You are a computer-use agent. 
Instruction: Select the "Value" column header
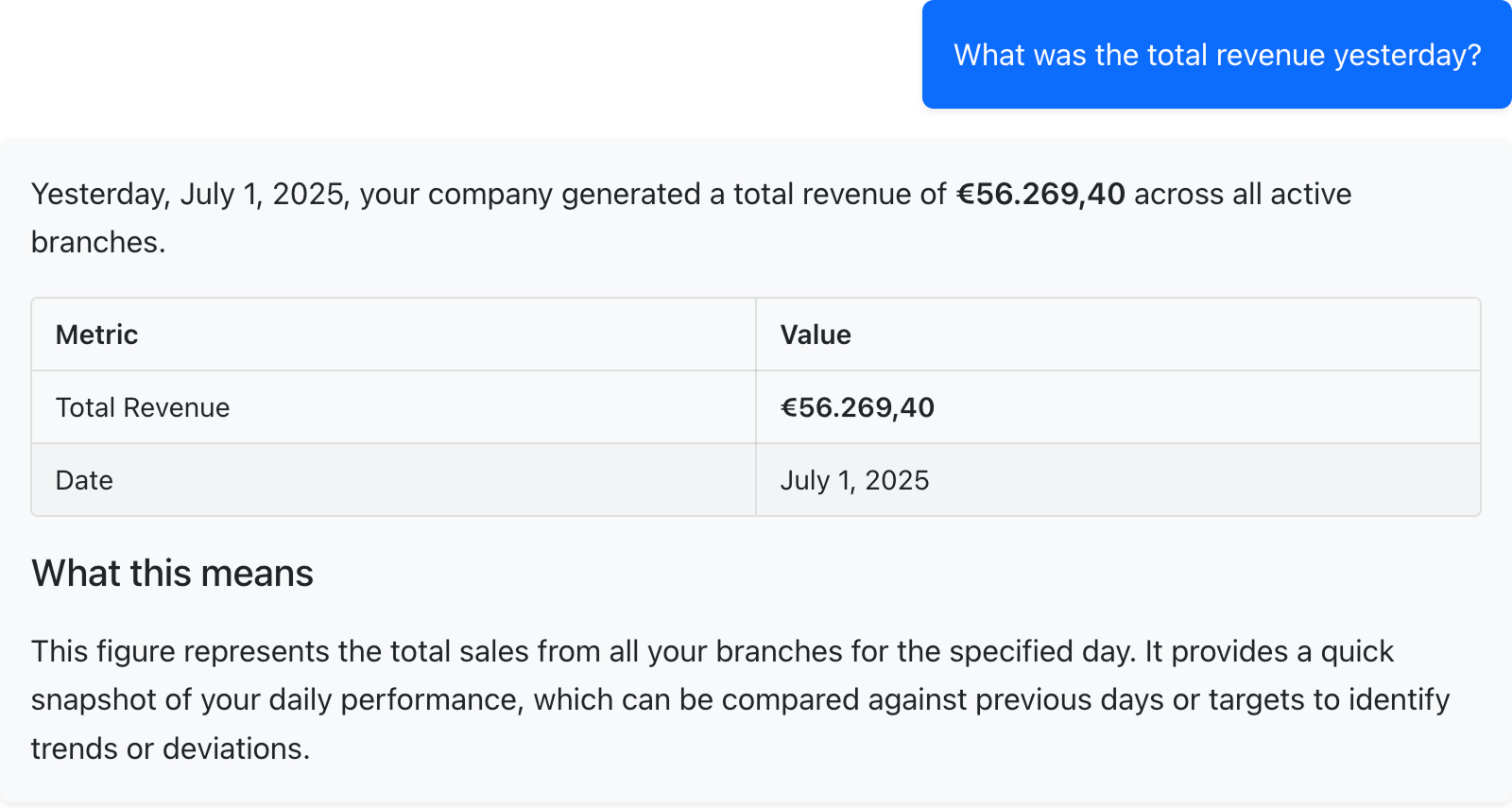click(1118, 335)
